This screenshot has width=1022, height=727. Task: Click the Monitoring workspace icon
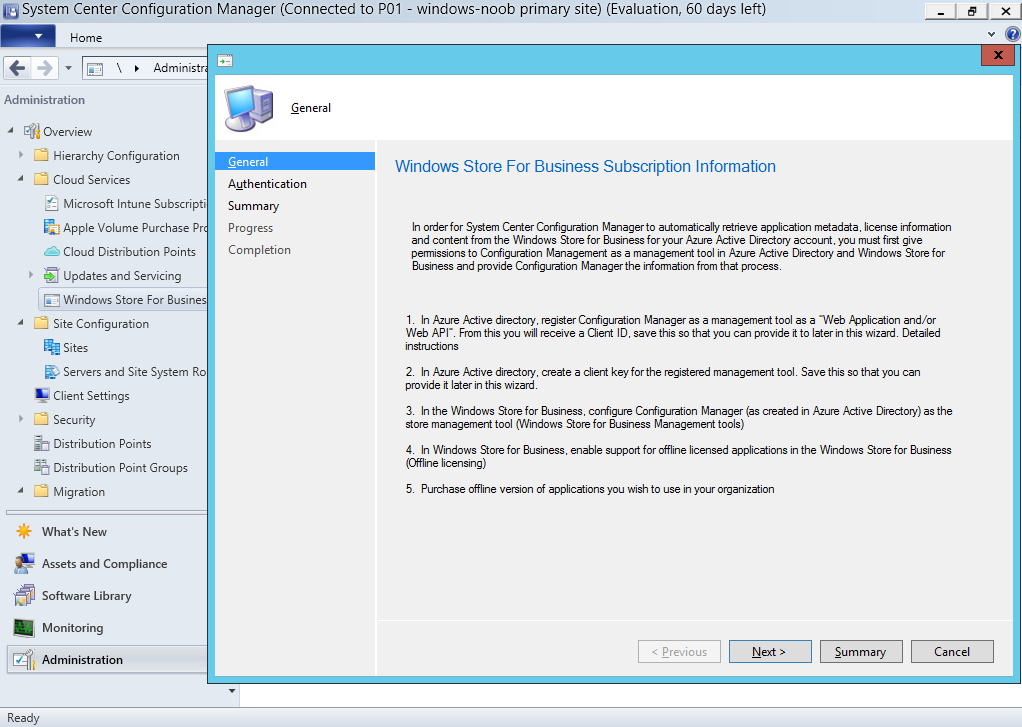tap(24, 627)
